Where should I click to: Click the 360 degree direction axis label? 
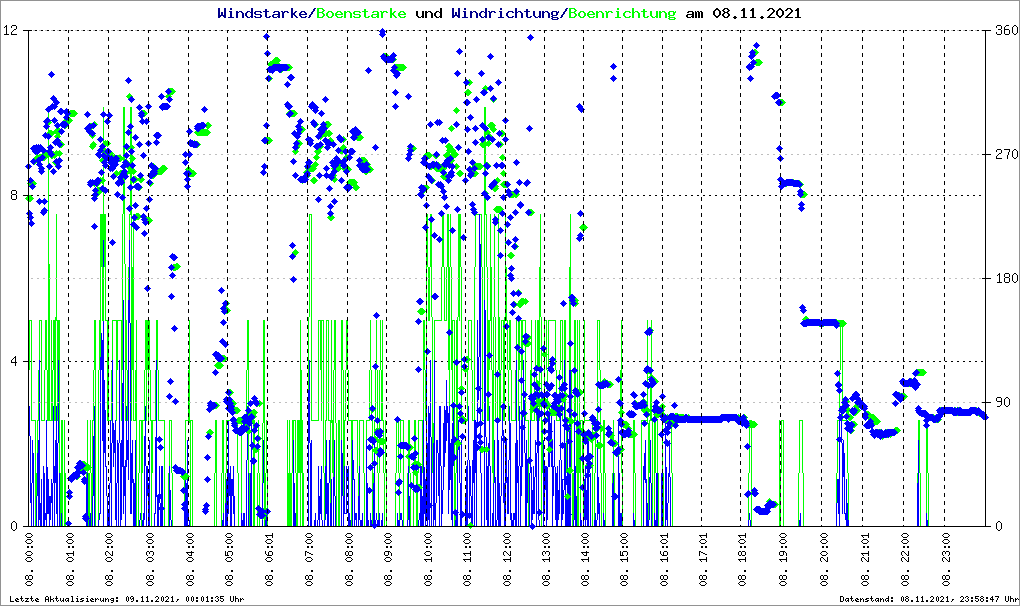(x=1005, y=30)
